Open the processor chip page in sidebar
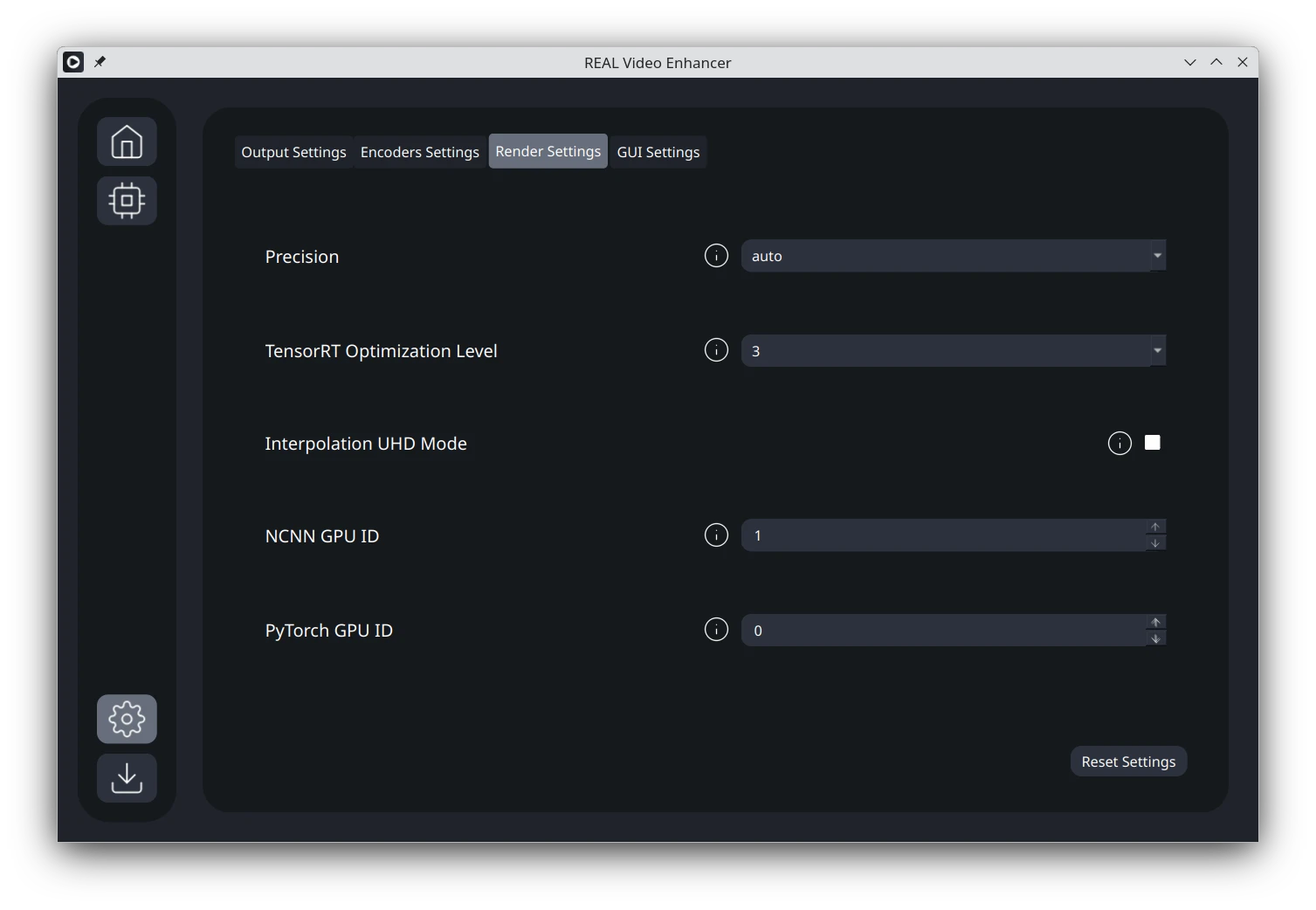Image resolution: width=1316 pixels, height=910 pixels. pos(127,201)
